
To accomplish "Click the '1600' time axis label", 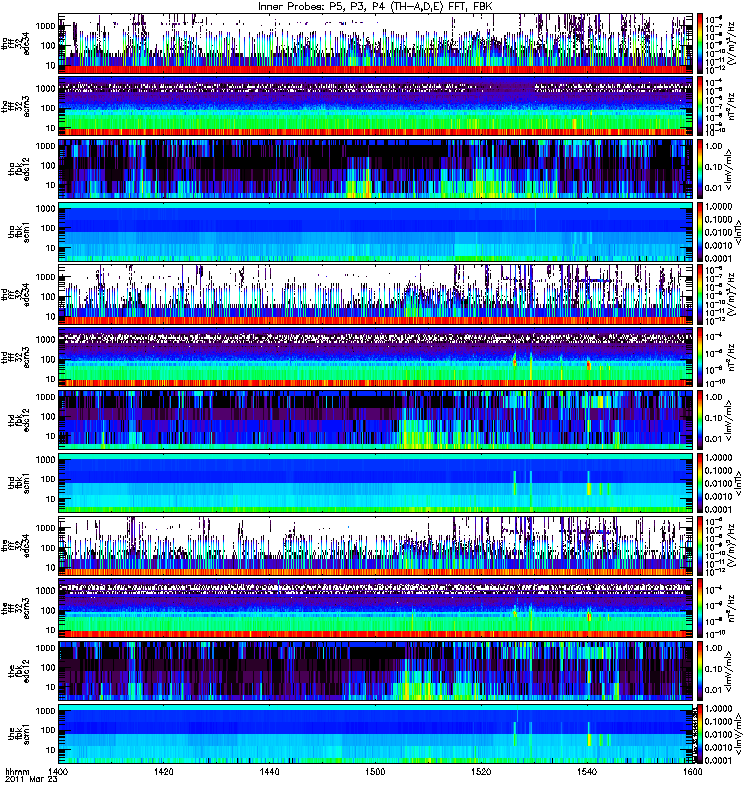I will click(692, 772).
